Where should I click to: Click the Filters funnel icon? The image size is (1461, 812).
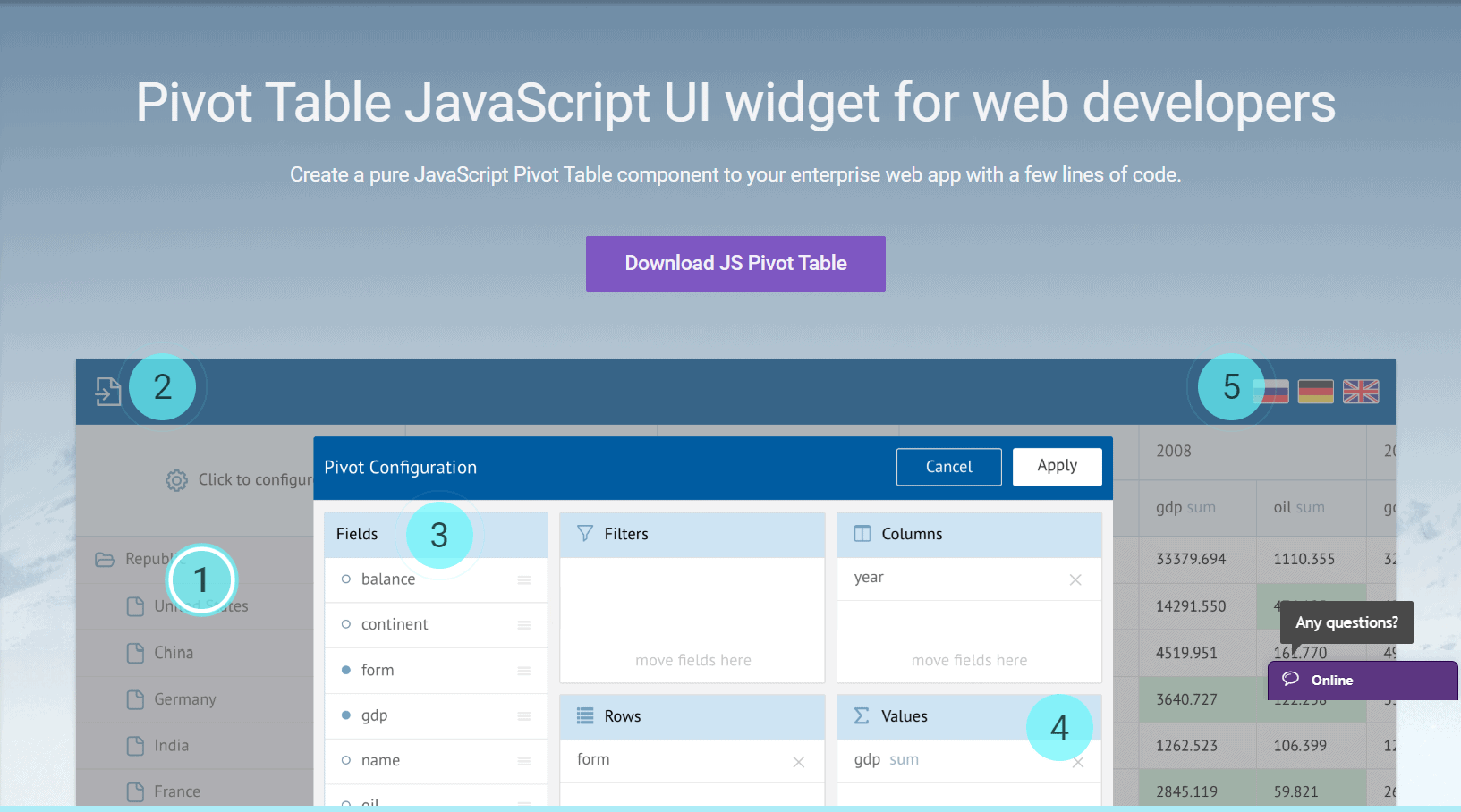585,534
